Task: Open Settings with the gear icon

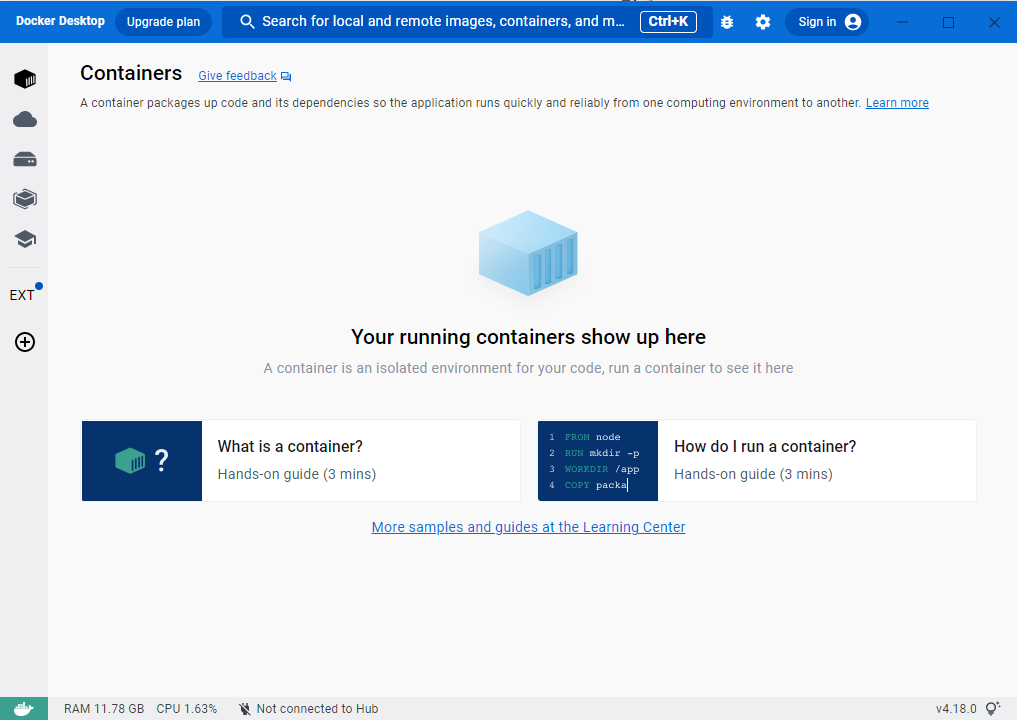Action: click(x=763, y=22)
